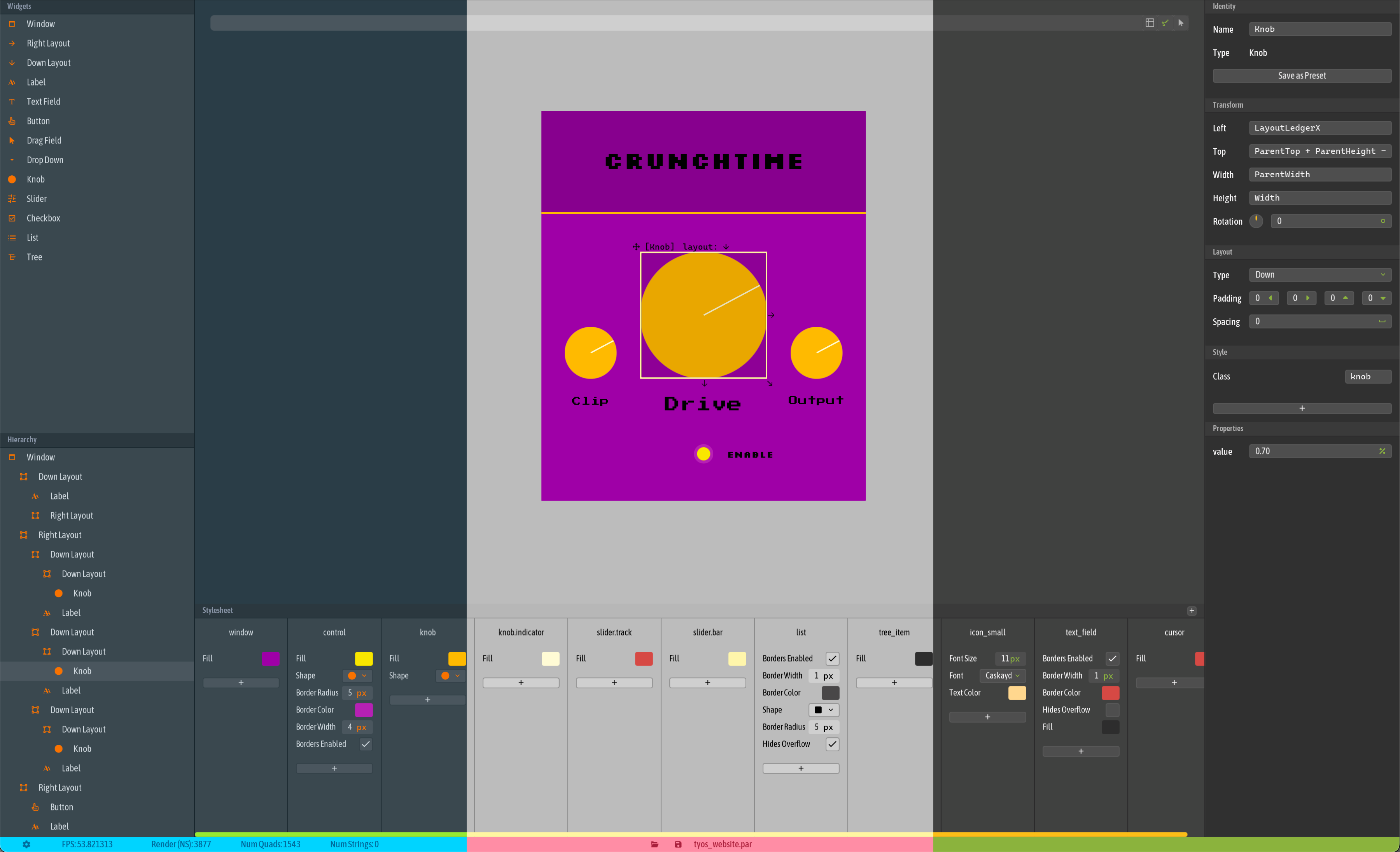Open Shape dropdown in list class

(x=824, y=710)
